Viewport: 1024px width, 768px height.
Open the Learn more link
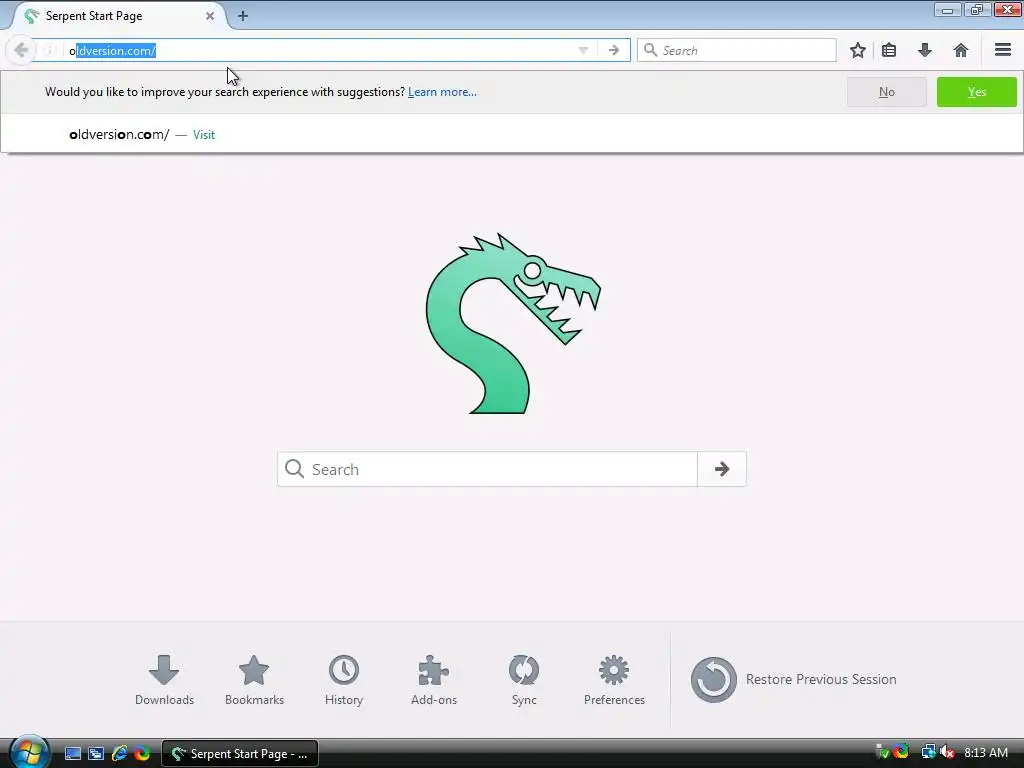[442, 92]
